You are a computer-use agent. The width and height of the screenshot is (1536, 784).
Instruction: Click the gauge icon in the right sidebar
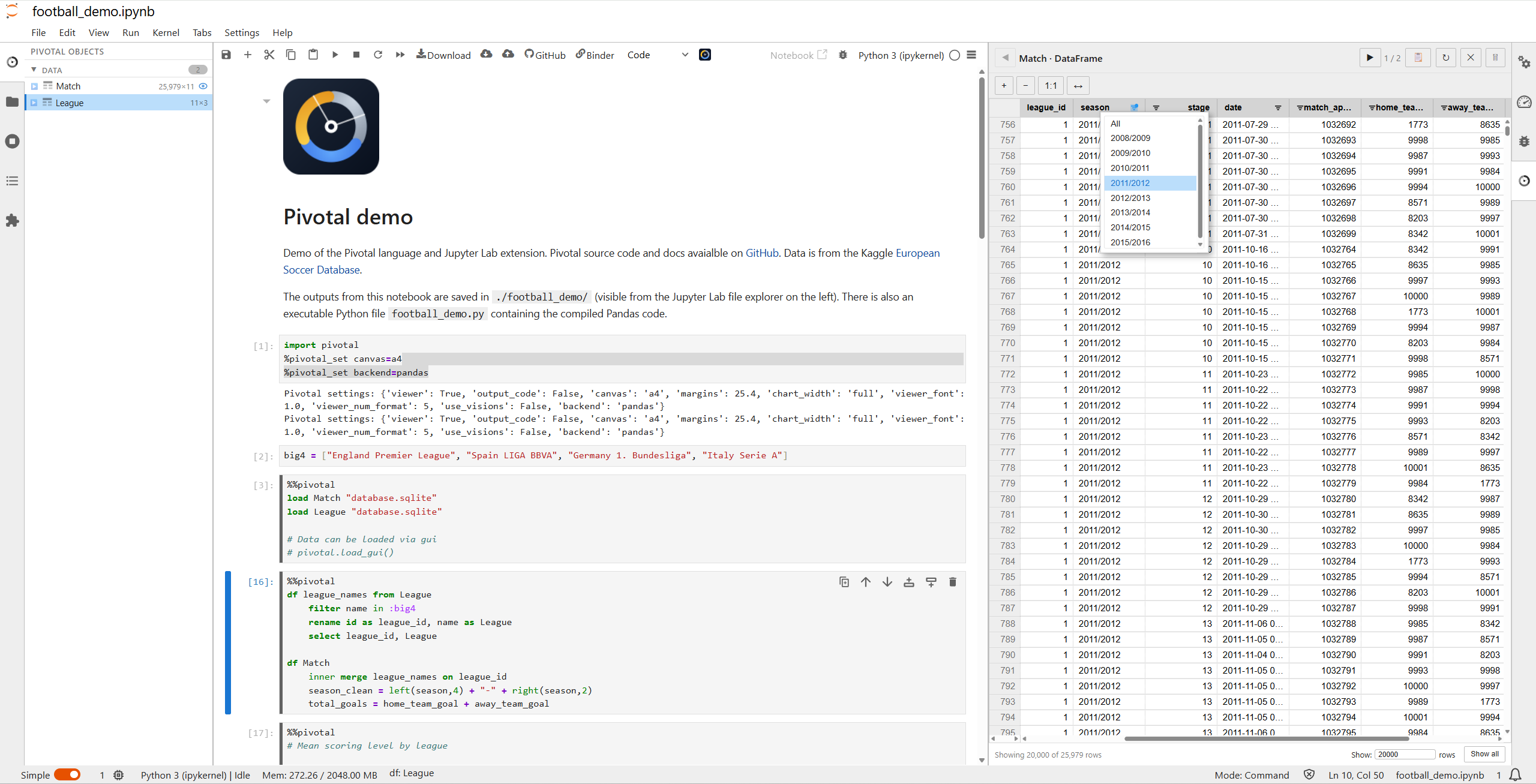pos(1524,101)
